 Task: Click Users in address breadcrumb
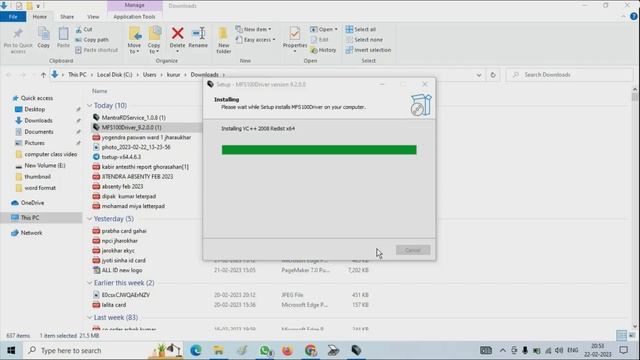point(149,75)
